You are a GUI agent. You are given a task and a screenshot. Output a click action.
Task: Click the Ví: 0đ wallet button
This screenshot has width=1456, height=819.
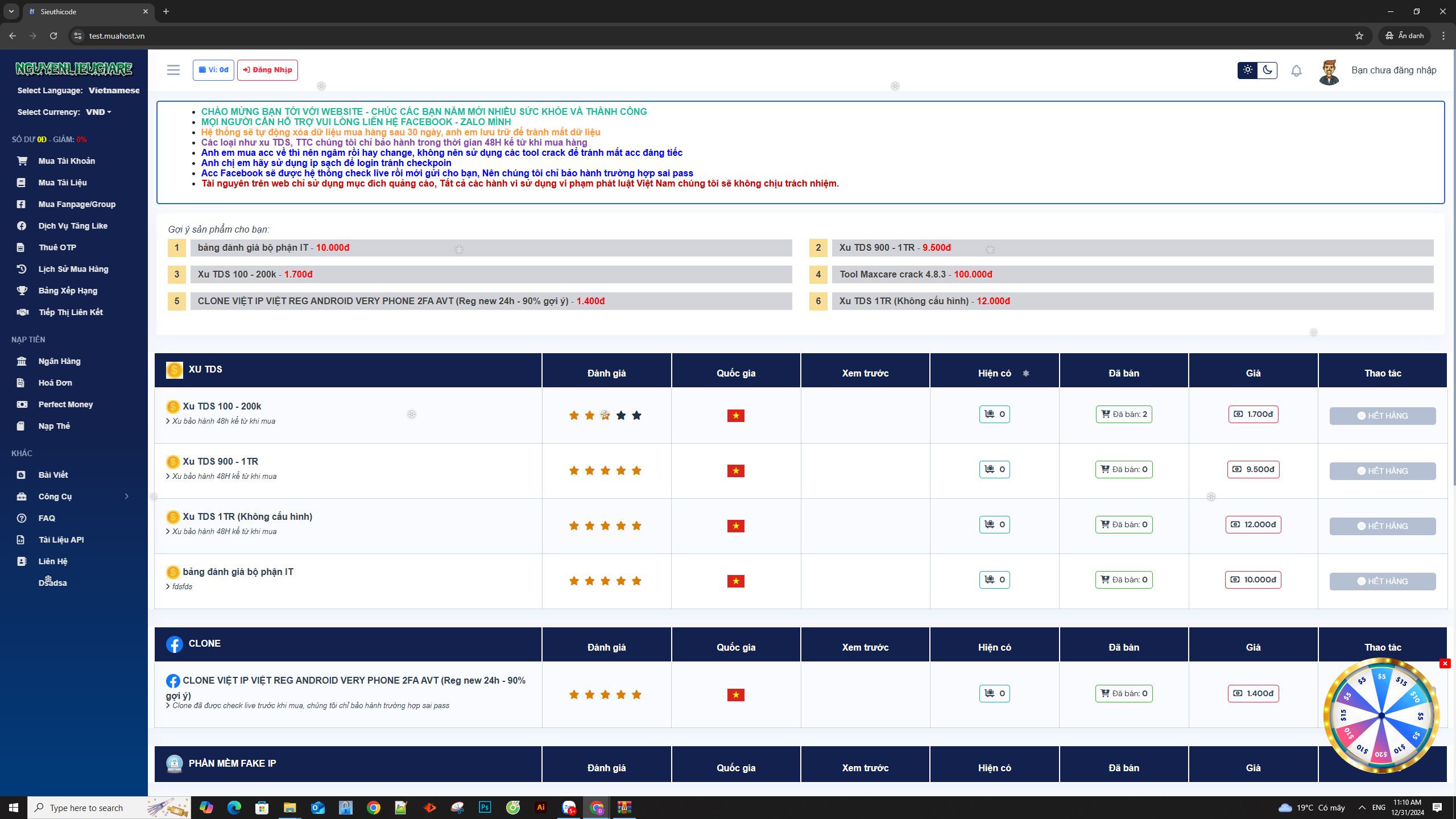[x=213, y=70]
